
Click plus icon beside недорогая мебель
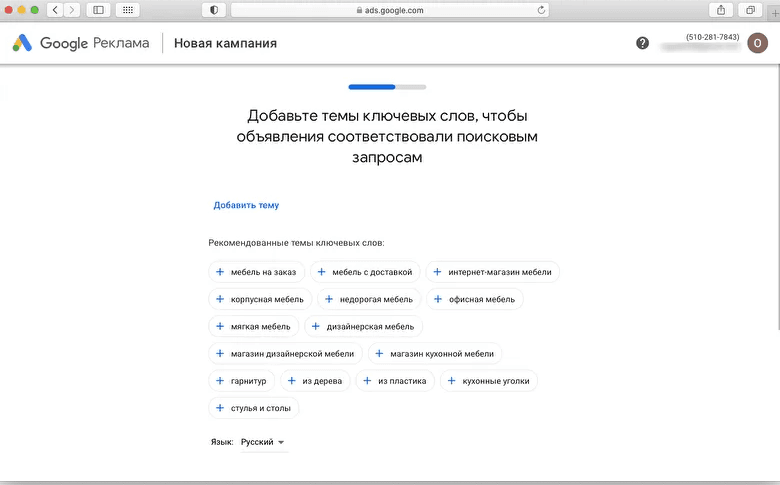coord(329,299)
